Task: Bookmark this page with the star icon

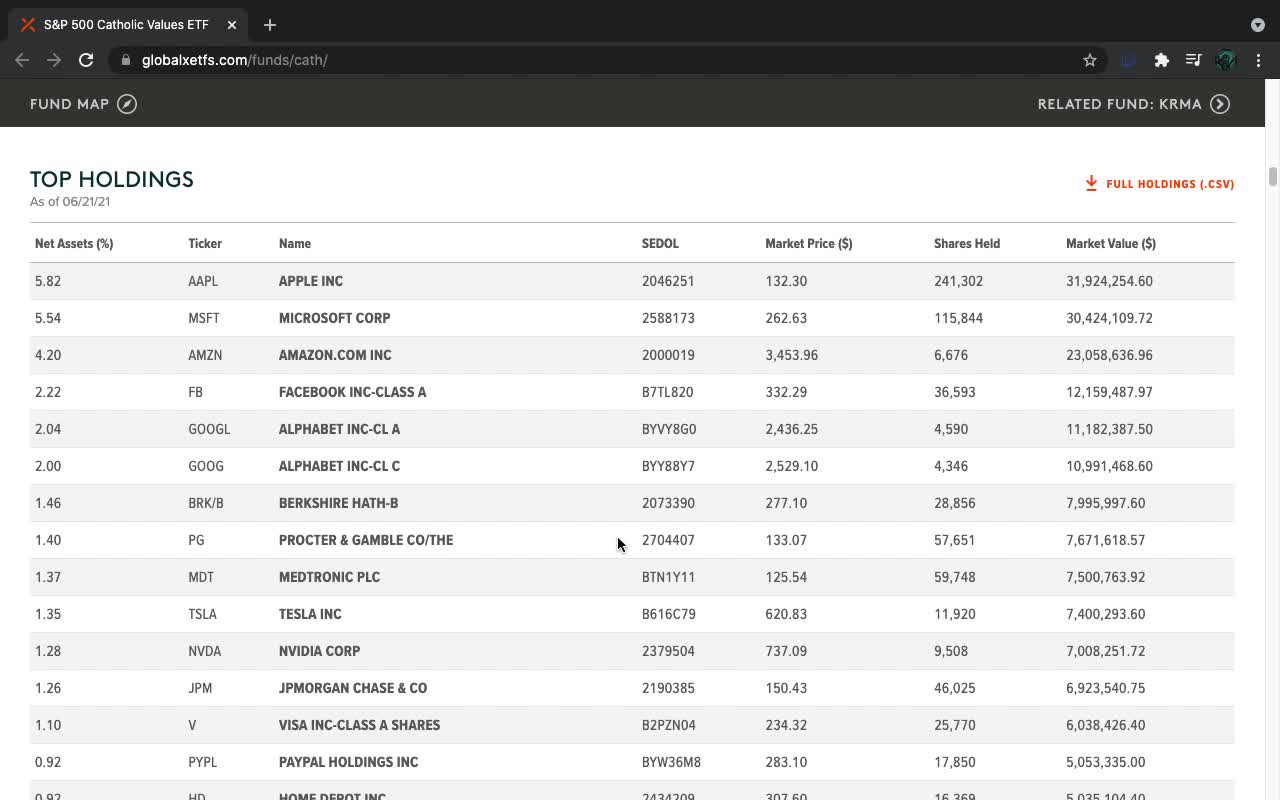Action: click(1090, 60)
